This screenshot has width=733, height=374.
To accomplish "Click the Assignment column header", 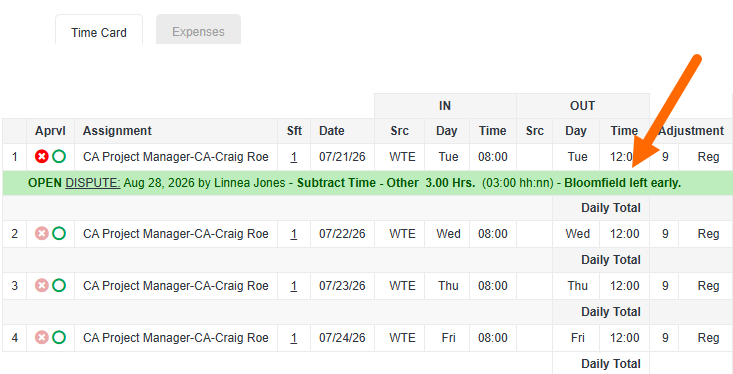I will (117, 131).
